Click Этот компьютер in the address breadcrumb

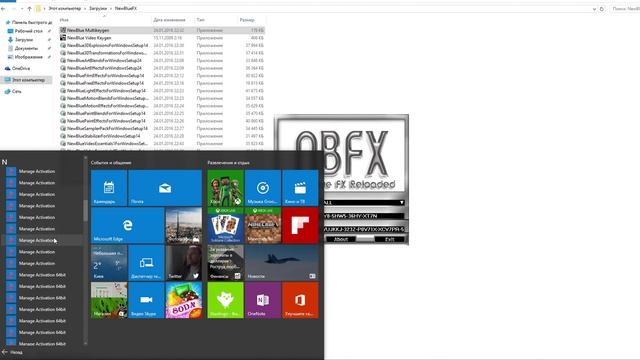[64, 8]
